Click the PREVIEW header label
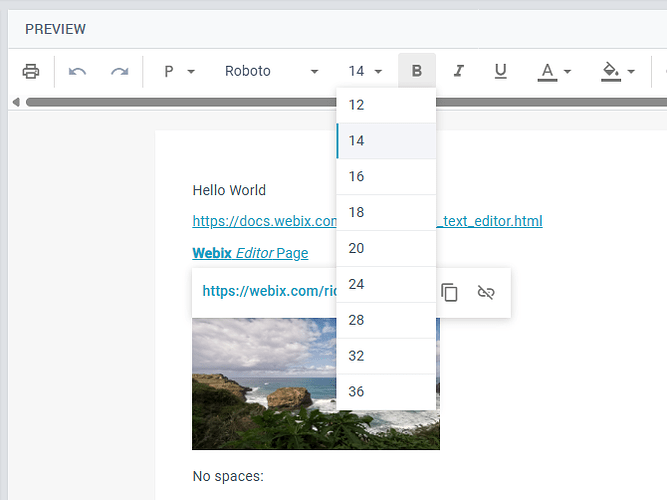Screen dimensions: 667x500 tap(55, 29)
